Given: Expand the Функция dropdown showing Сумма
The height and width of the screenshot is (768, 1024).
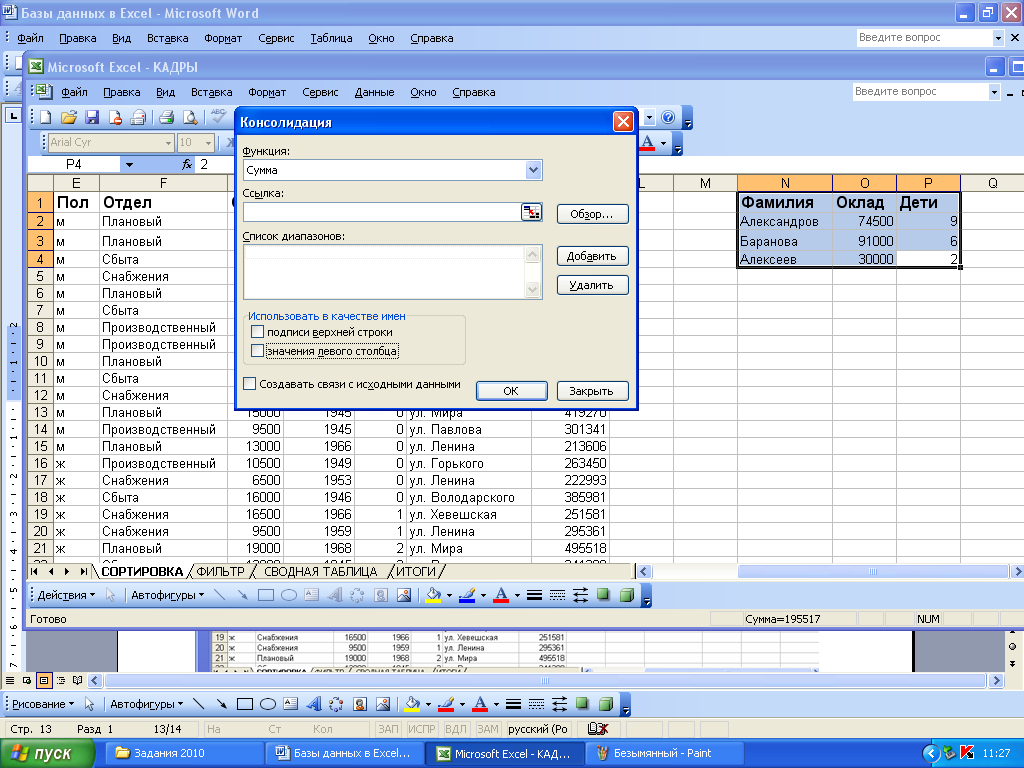Looking at the screenshot, I should [x=533, y=170].
